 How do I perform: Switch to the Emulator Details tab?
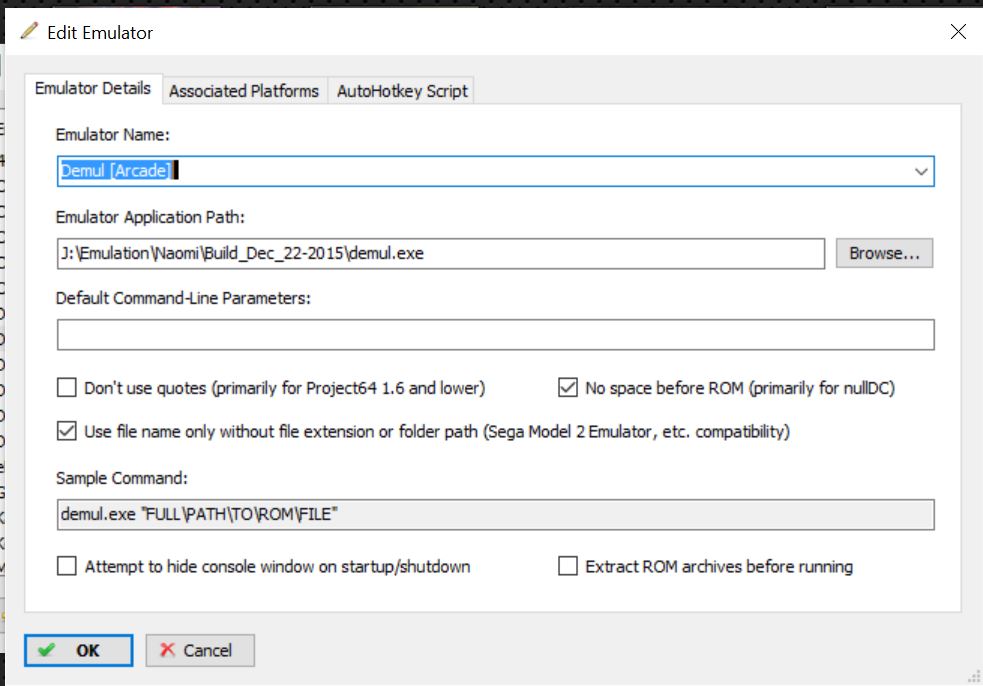coord(93,89)
